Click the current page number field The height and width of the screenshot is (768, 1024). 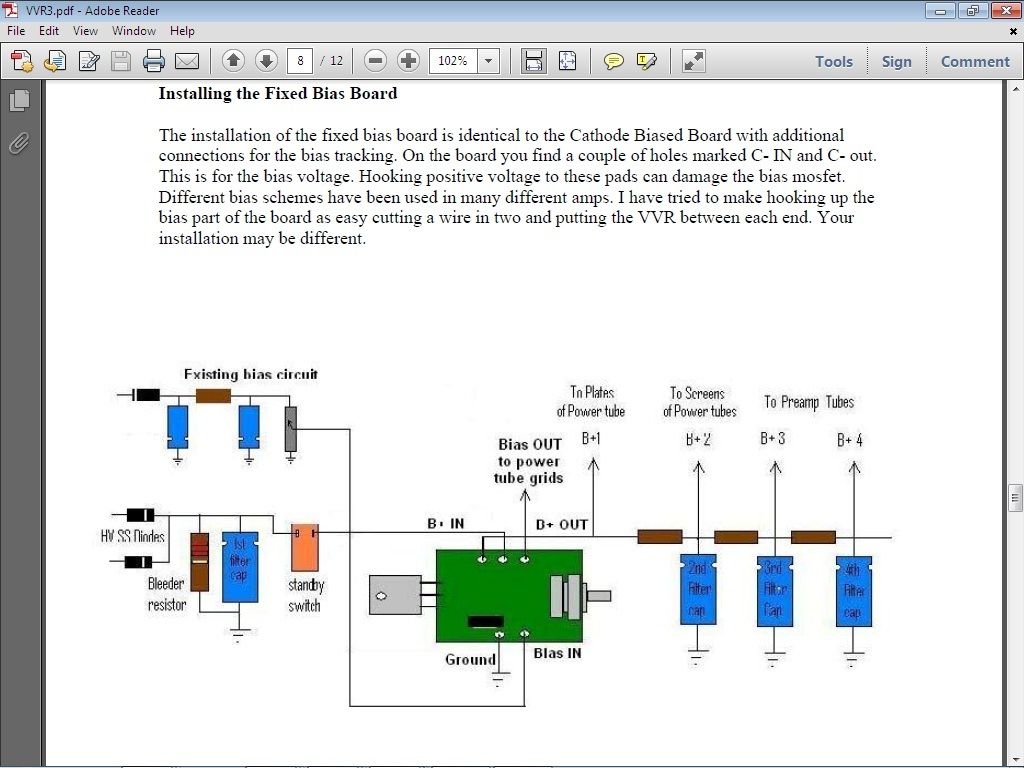point(300,61)
